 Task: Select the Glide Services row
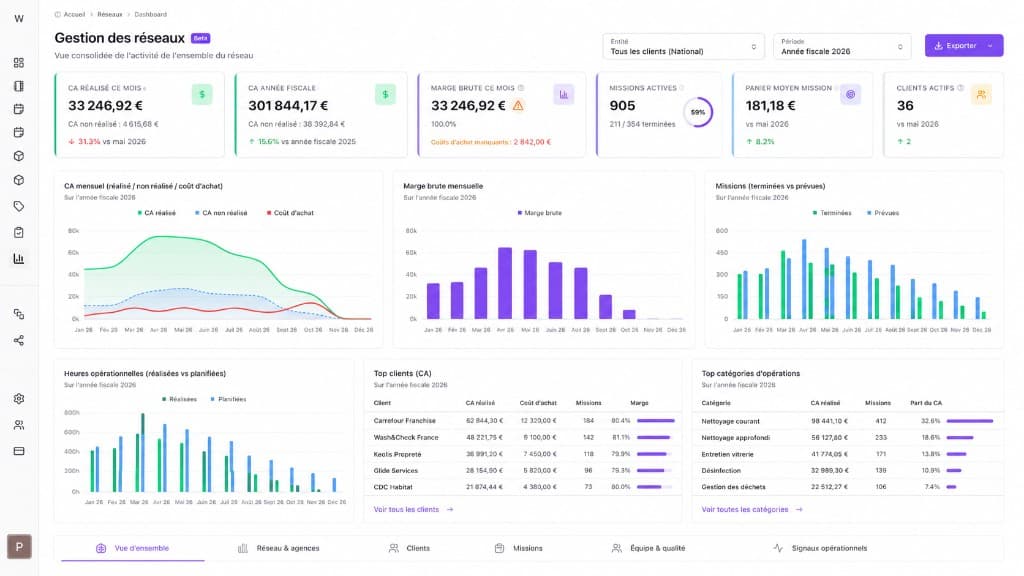[x=523, y=470]
